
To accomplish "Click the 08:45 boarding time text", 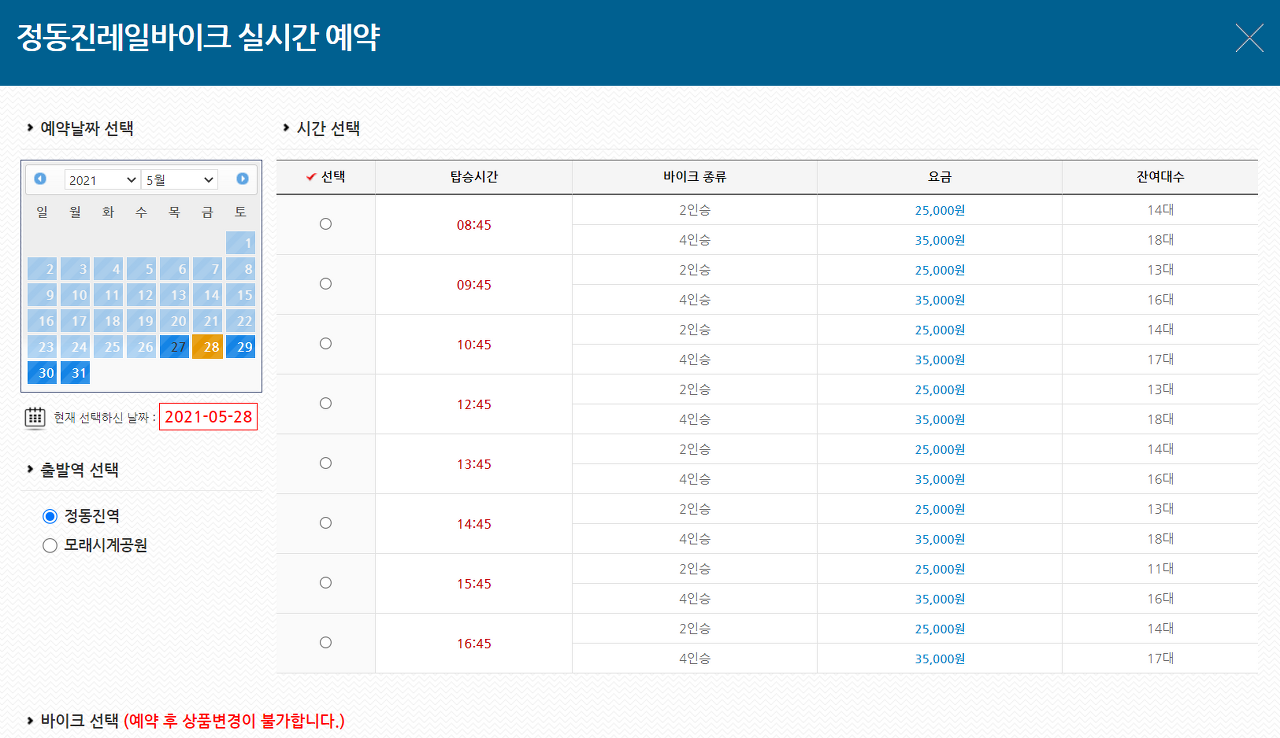I will point(474,225).
